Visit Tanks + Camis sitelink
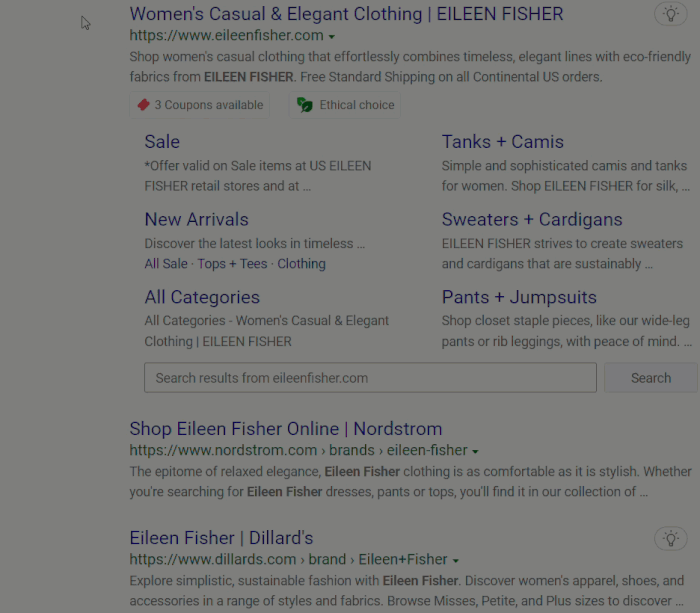This screenshot has height=613, width=700. 502,142
